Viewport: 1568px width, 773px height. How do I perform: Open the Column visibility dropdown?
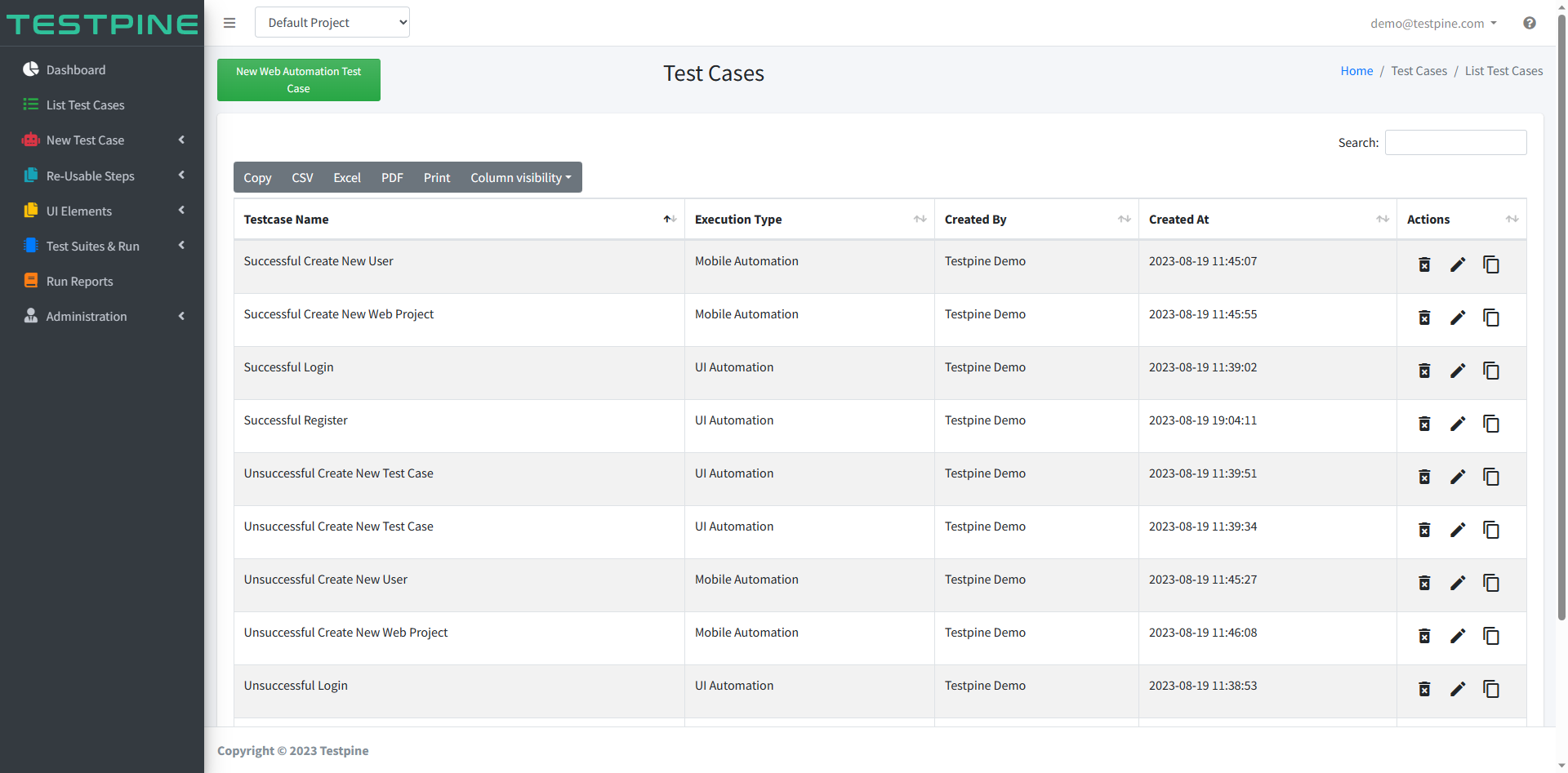tap(521, 177)
